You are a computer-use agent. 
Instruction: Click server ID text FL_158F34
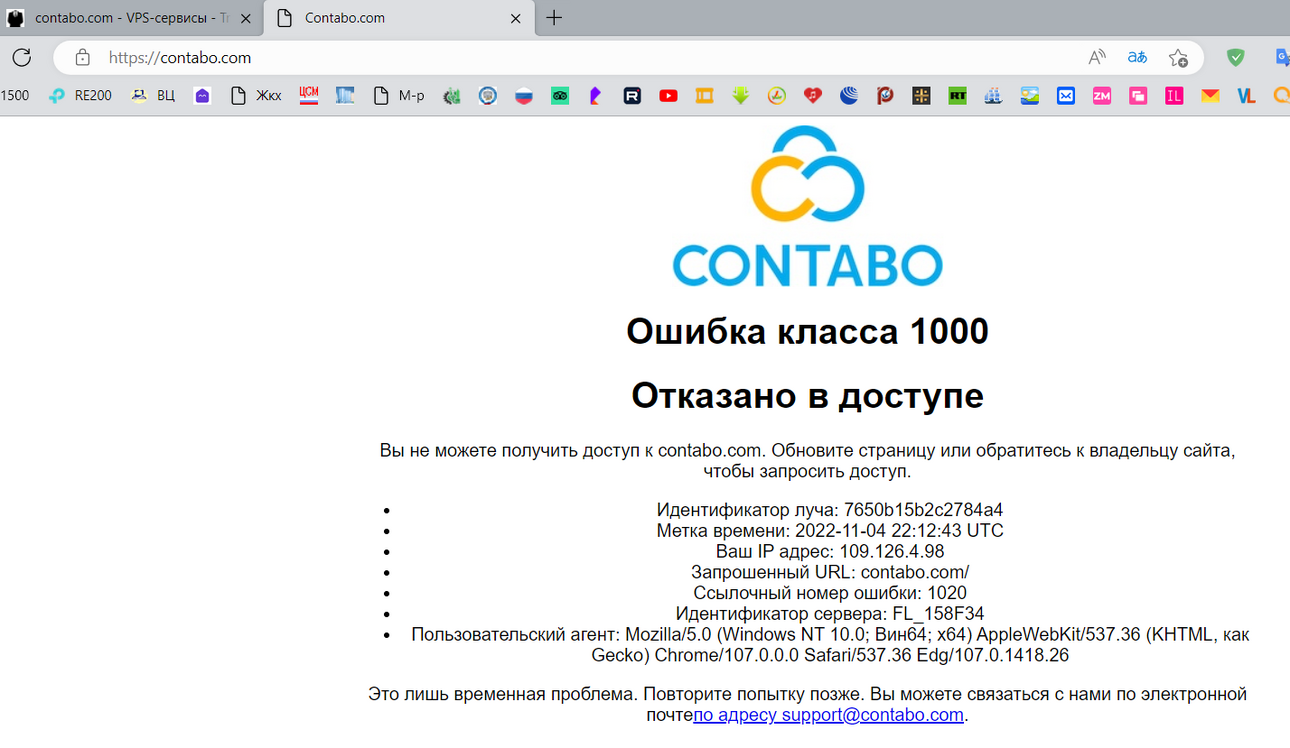pyautogui.click(x=939, y=614)
